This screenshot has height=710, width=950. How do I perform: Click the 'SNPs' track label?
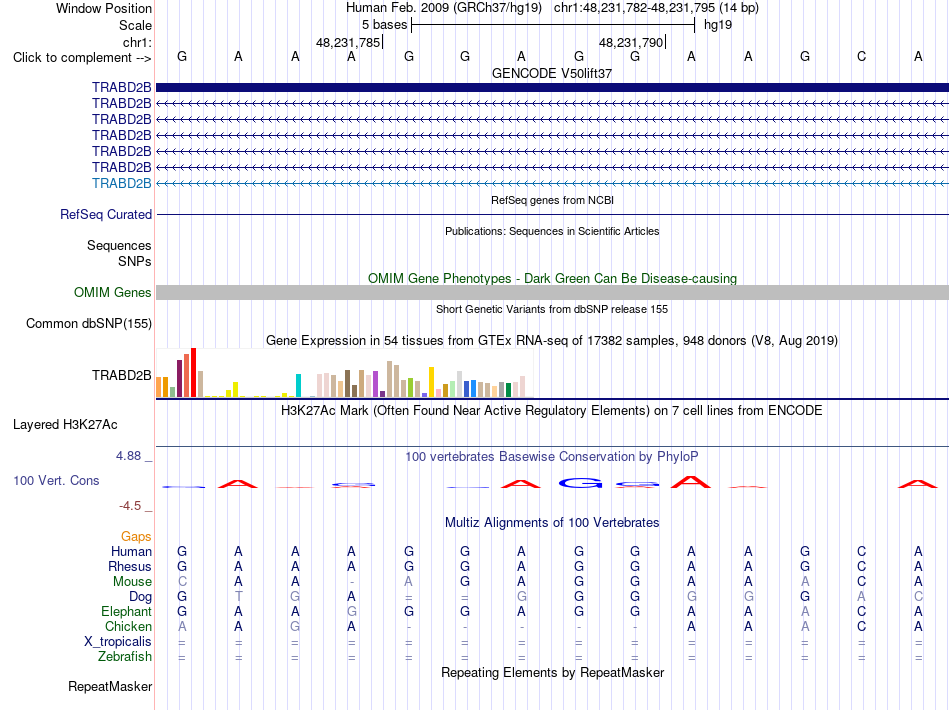pos(135,261)
